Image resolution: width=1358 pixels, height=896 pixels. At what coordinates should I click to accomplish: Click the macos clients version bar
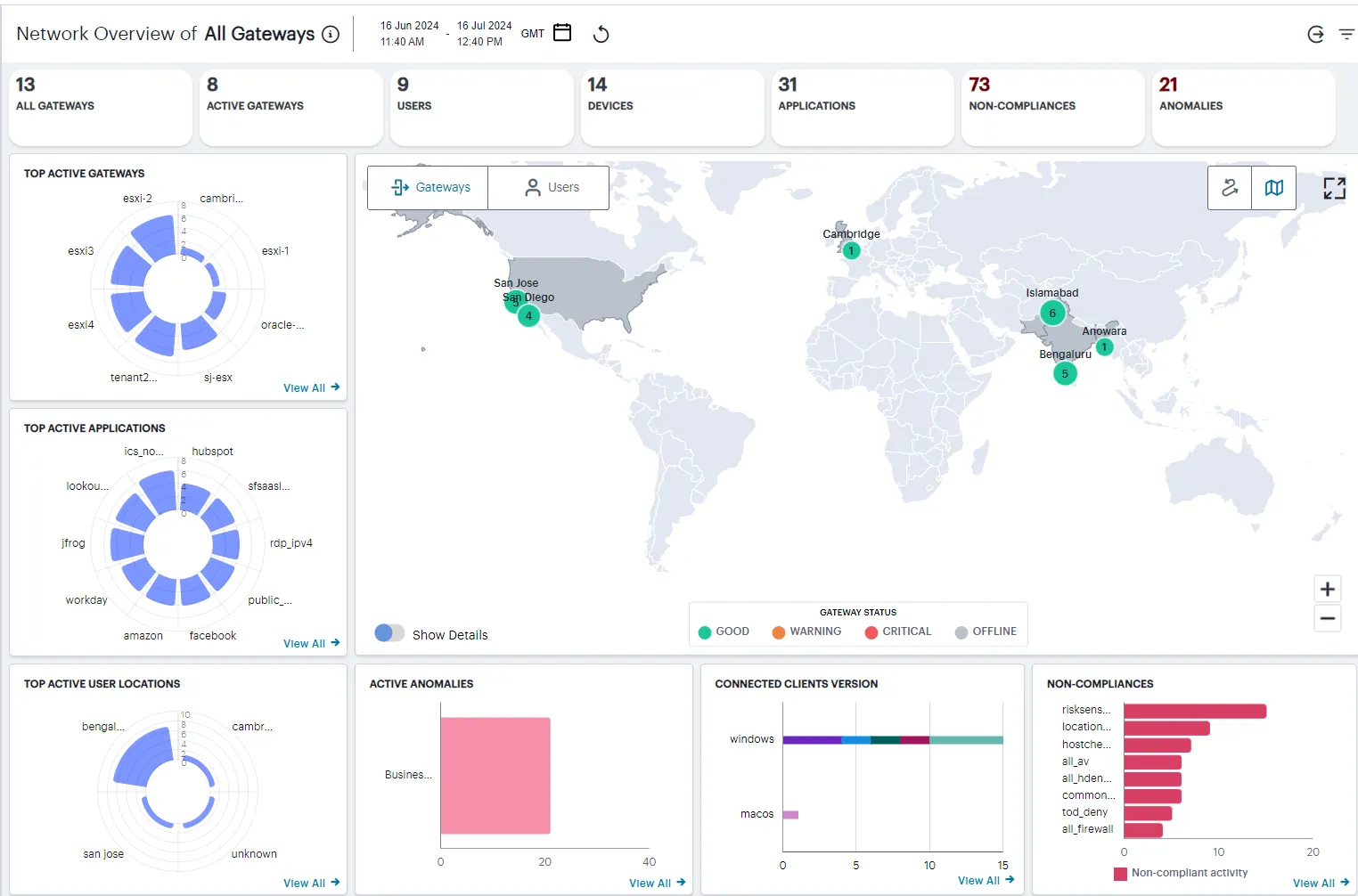coord(790,814)
